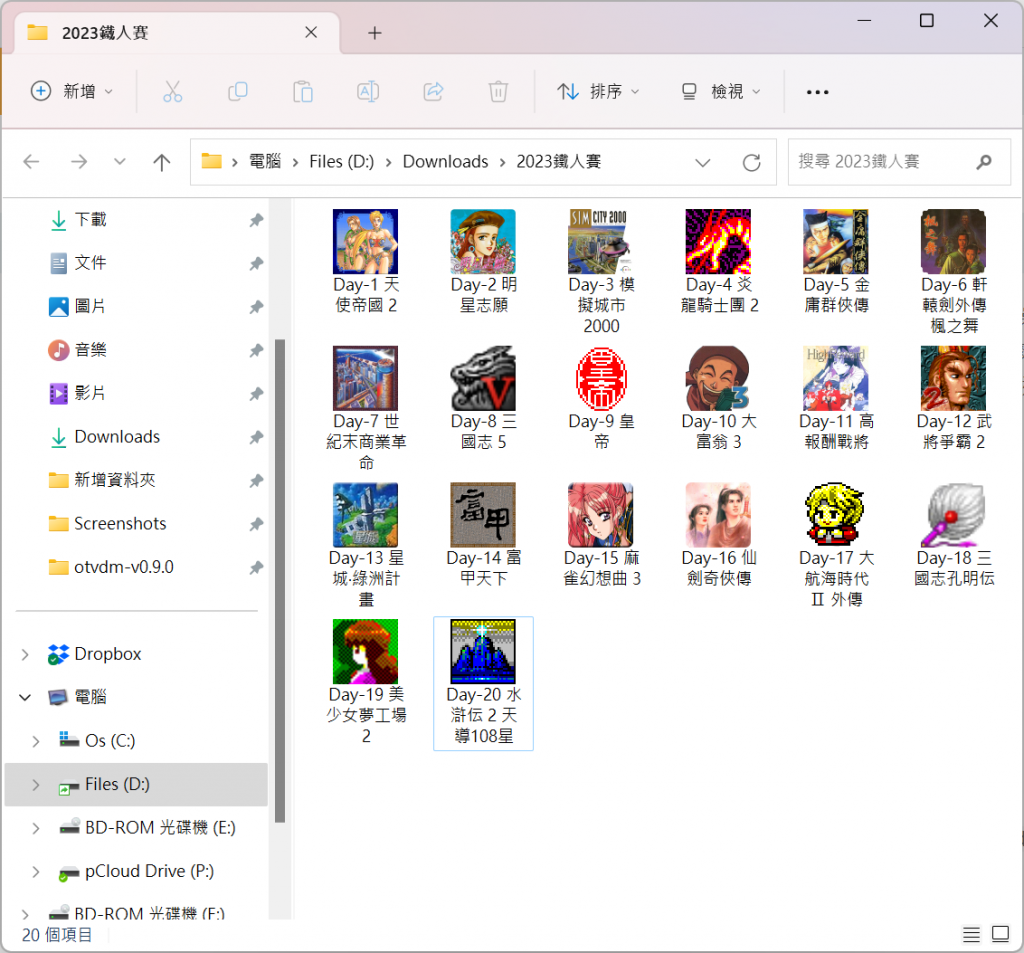Select Day-20 水滸伝 2 天導108星 icon
The height and width of the screenshot is (953, 1024).
click(x=483, y=651)
